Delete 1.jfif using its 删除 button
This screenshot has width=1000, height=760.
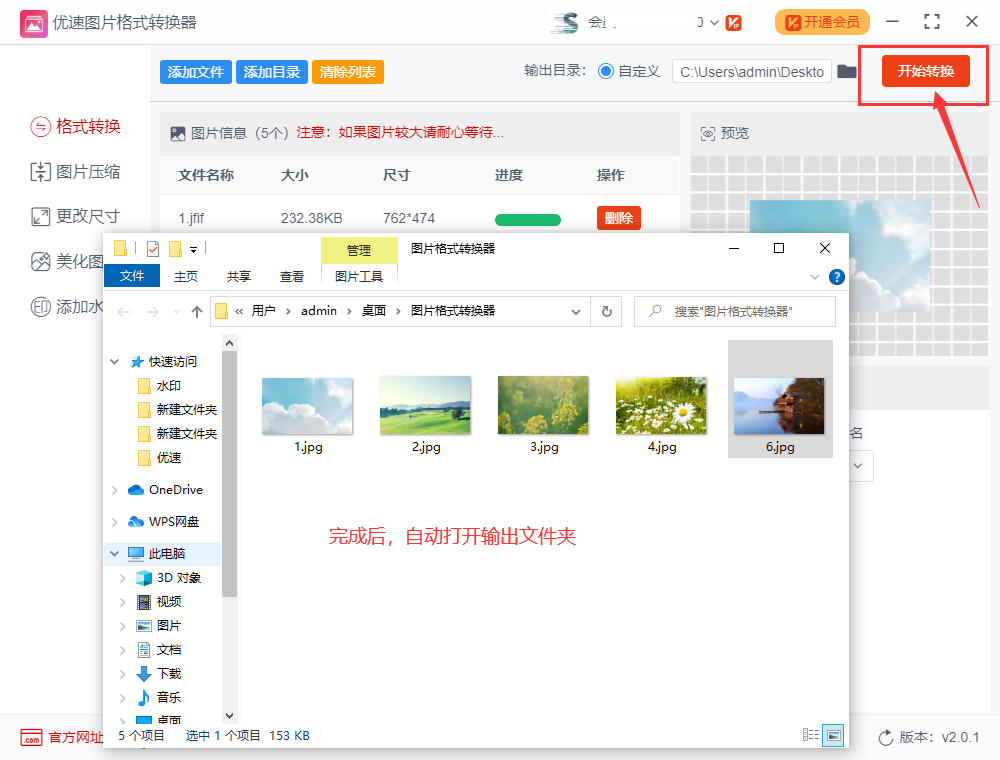pyautogui.click(x=618, y=217)
